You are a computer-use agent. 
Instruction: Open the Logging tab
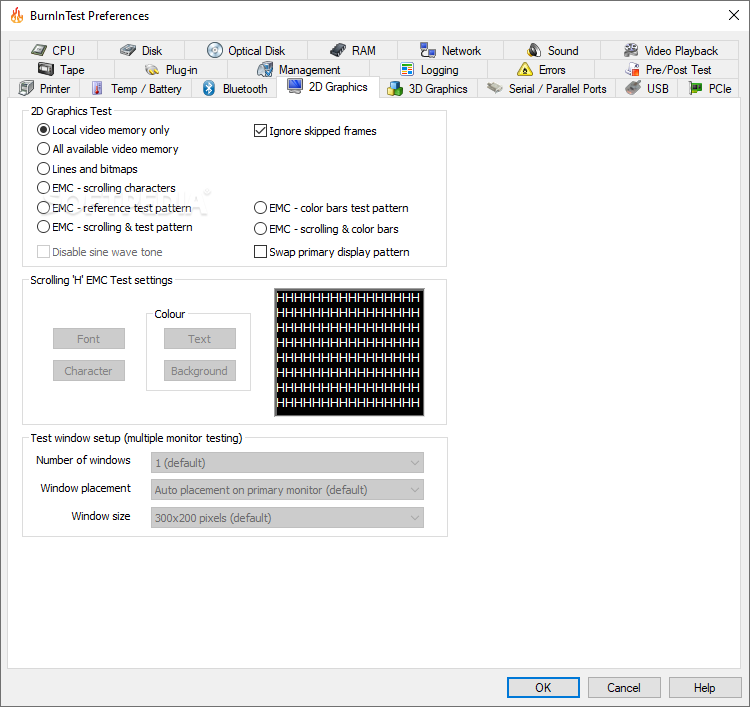tap(429, 69)
